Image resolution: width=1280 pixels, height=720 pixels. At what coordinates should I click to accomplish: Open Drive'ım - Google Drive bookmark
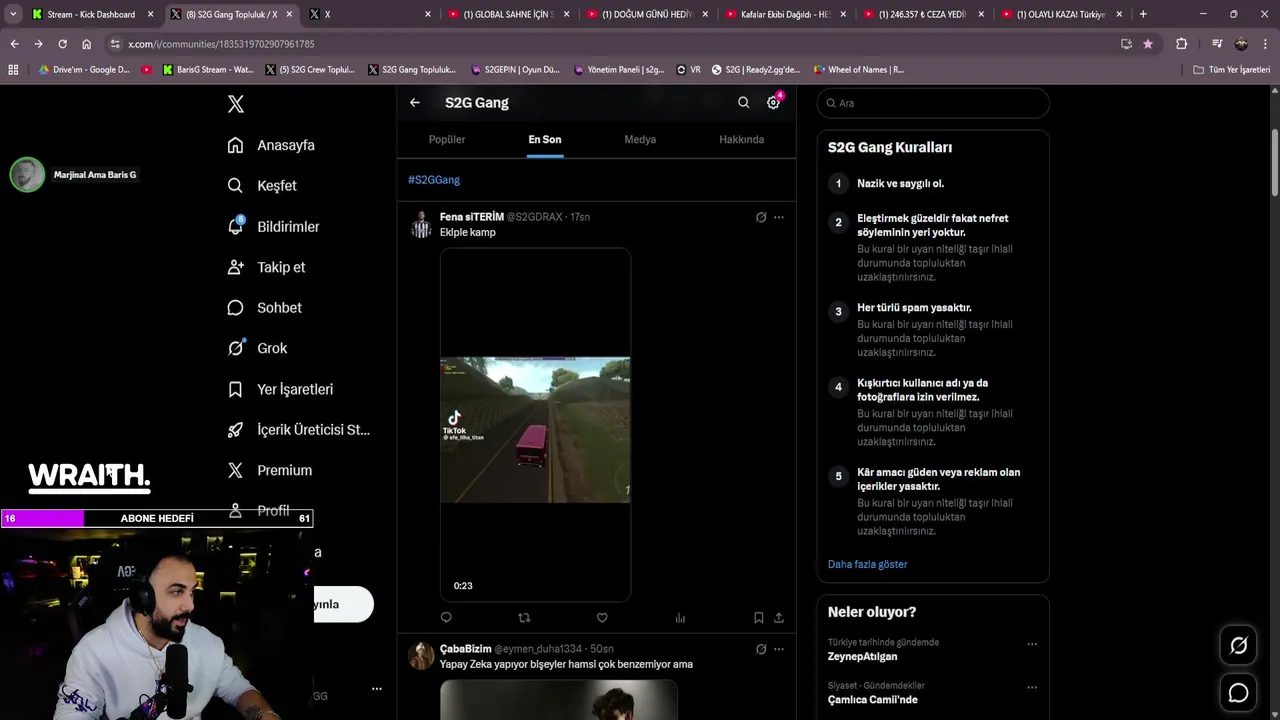(83, 70)
